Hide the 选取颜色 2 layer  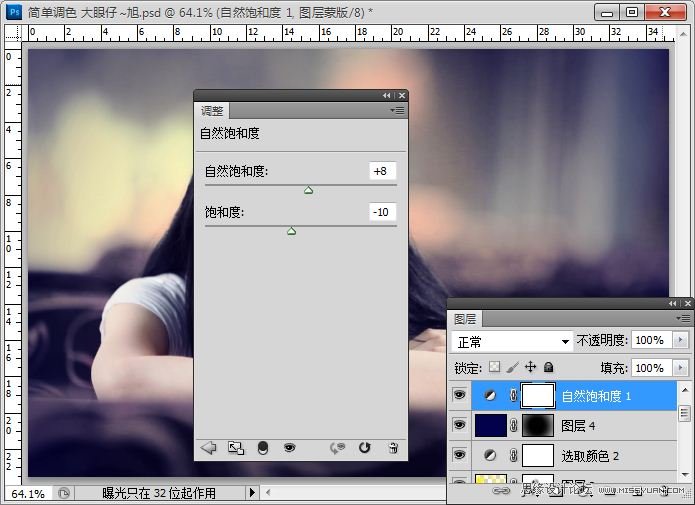[460, 454]
